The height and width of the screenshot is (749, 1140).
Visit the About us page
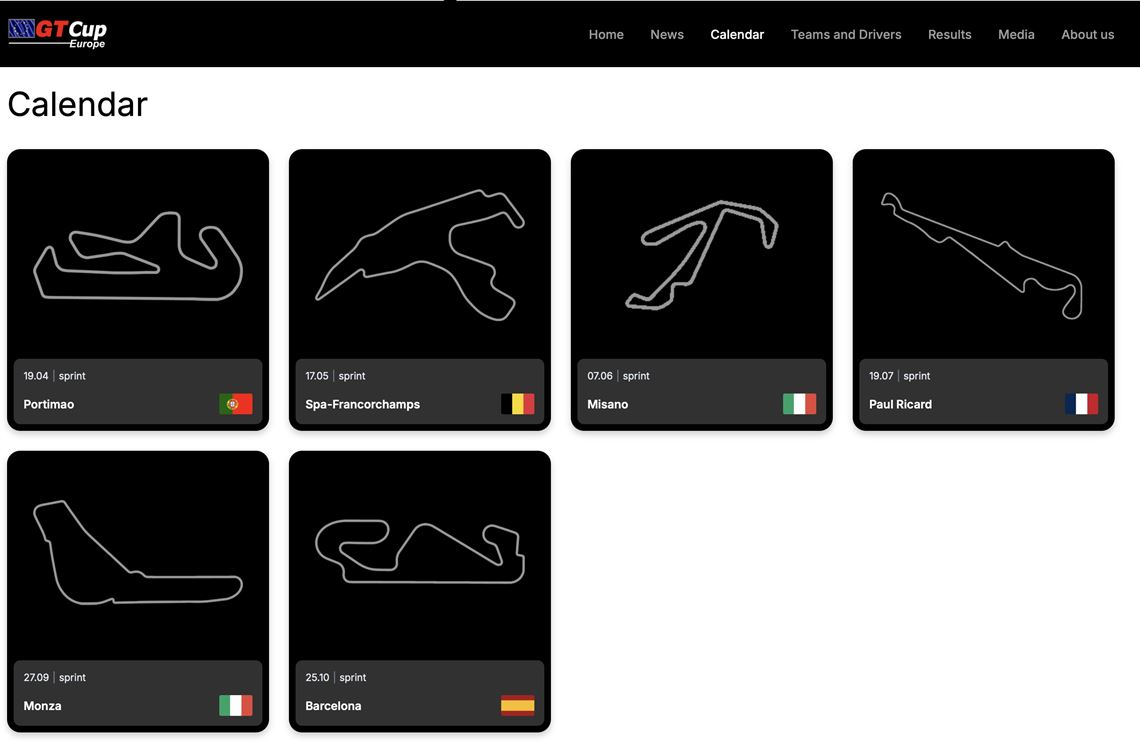tap(1088, 34)
